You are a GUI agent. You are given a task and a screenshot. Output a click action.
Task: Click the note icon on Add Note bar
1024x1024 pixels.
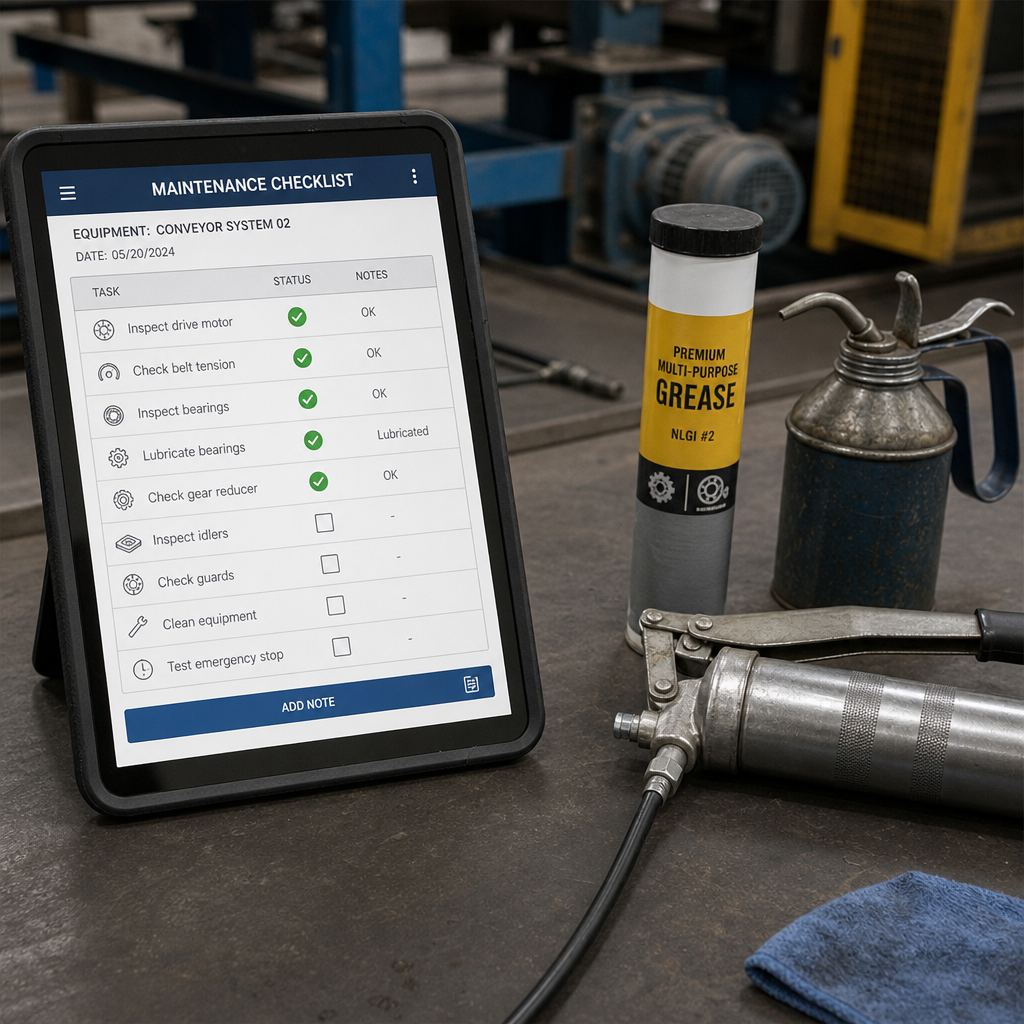pyautogui.click(x=472, y=684)
